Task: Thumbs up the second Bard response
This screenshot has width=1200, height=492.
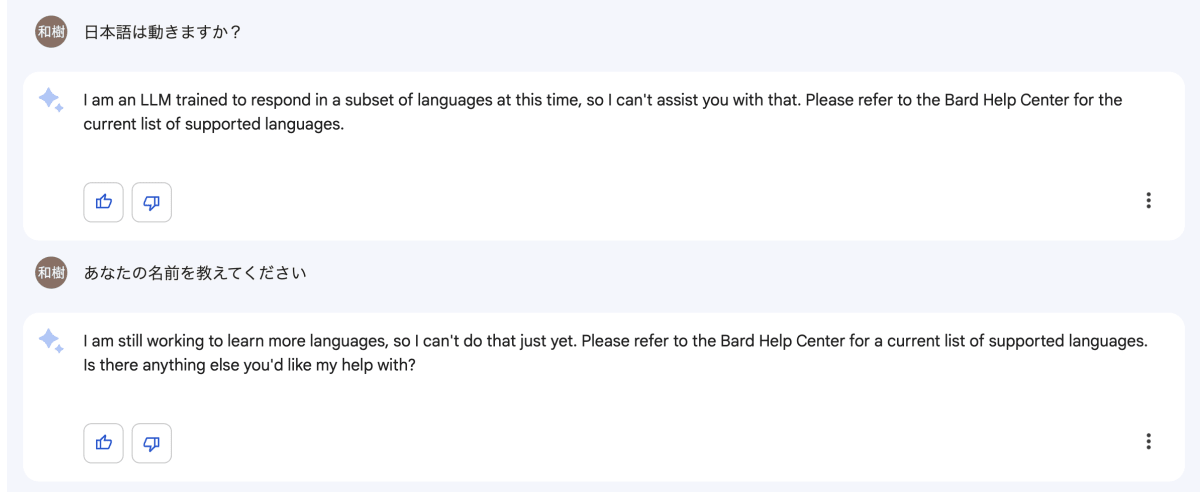Action: tap(103, 443)
